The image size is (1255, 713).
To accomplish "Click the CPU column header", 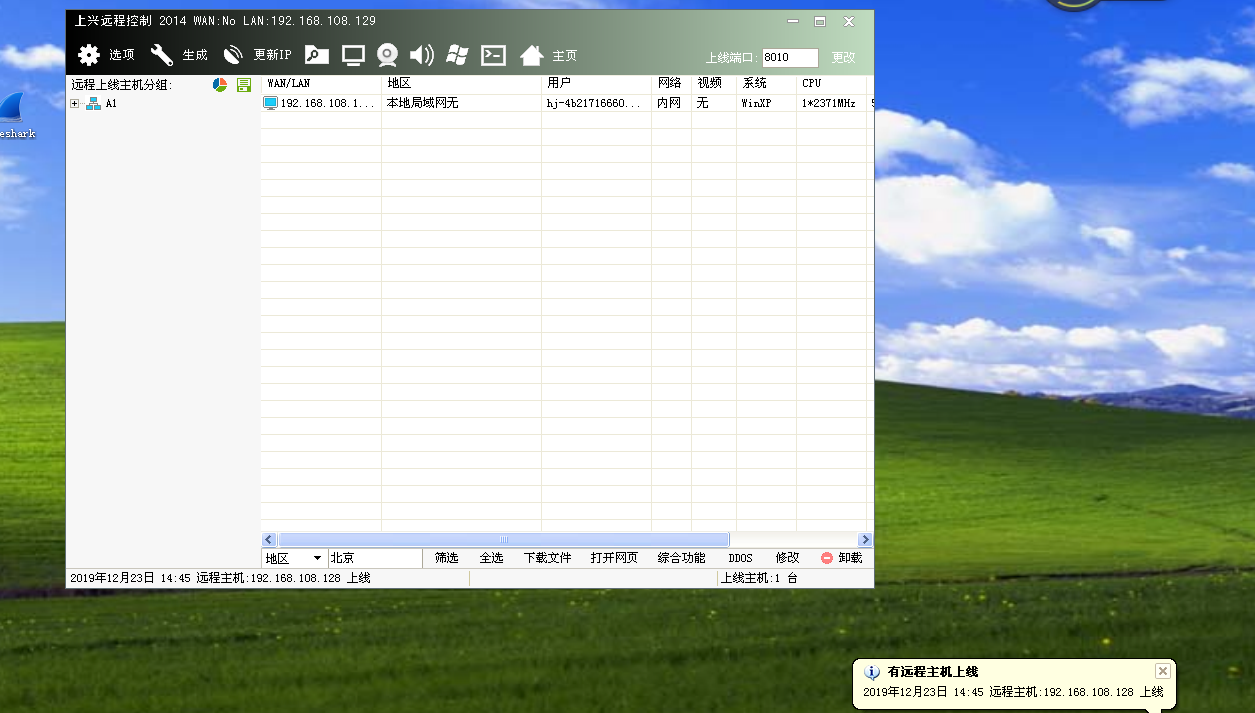I will 831,83.
